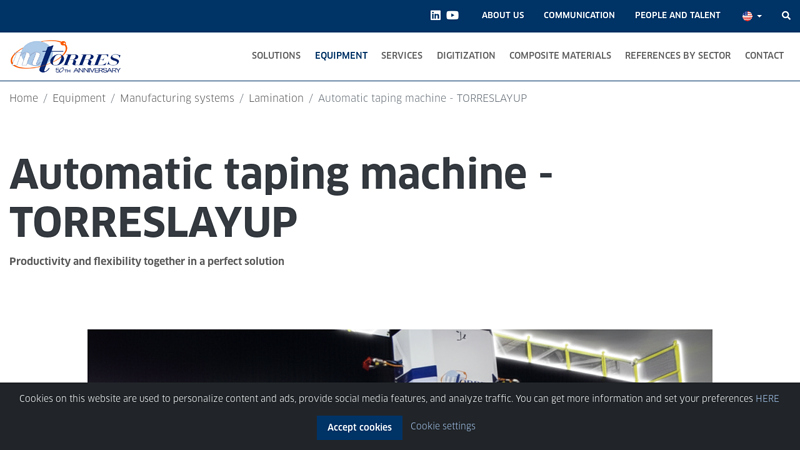Click the US flag language icon

tap(747, 16)
